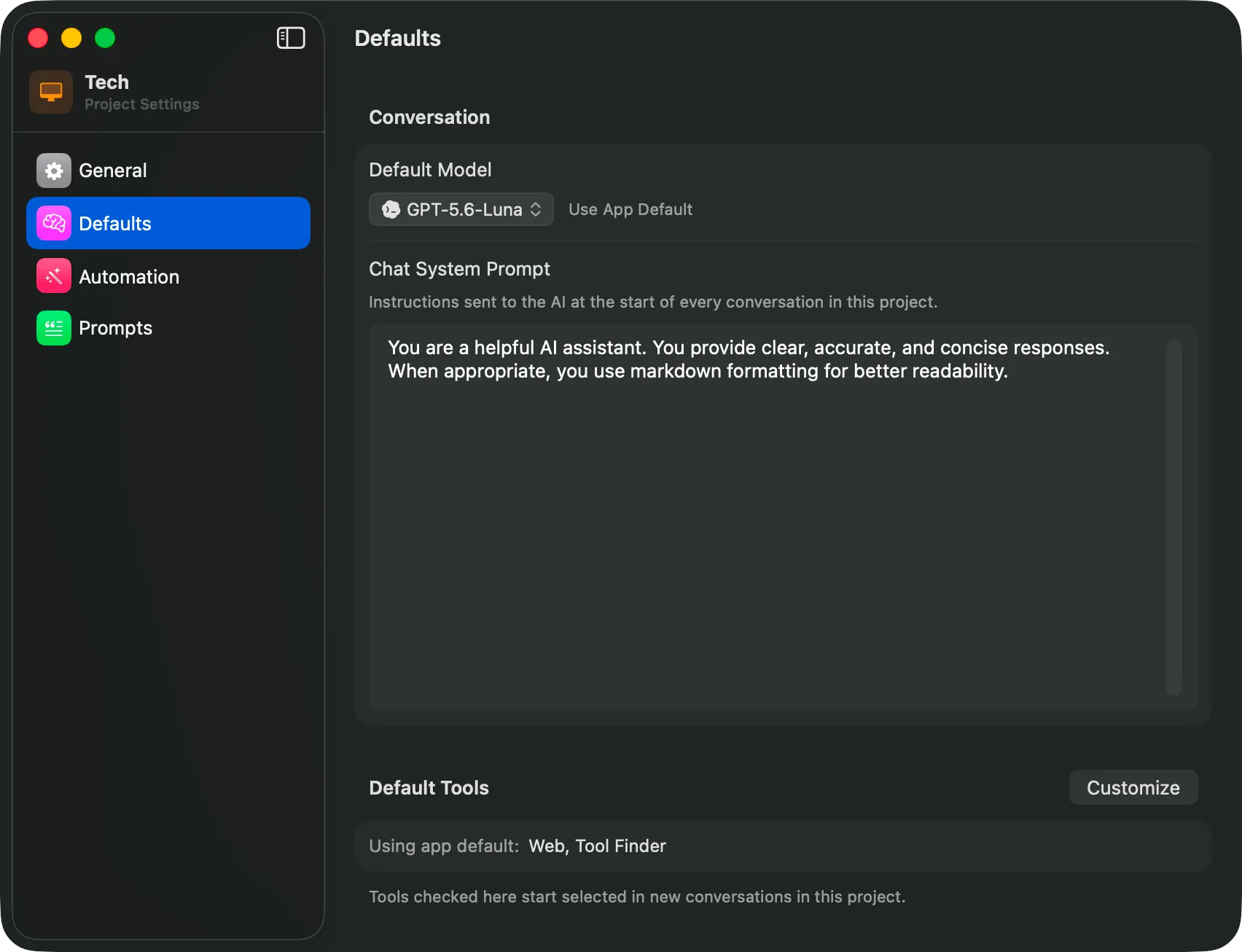Click the 'Tools checked here start selected' note
This screenshot has width=1242, height=952.
click(x=637, y=897)
